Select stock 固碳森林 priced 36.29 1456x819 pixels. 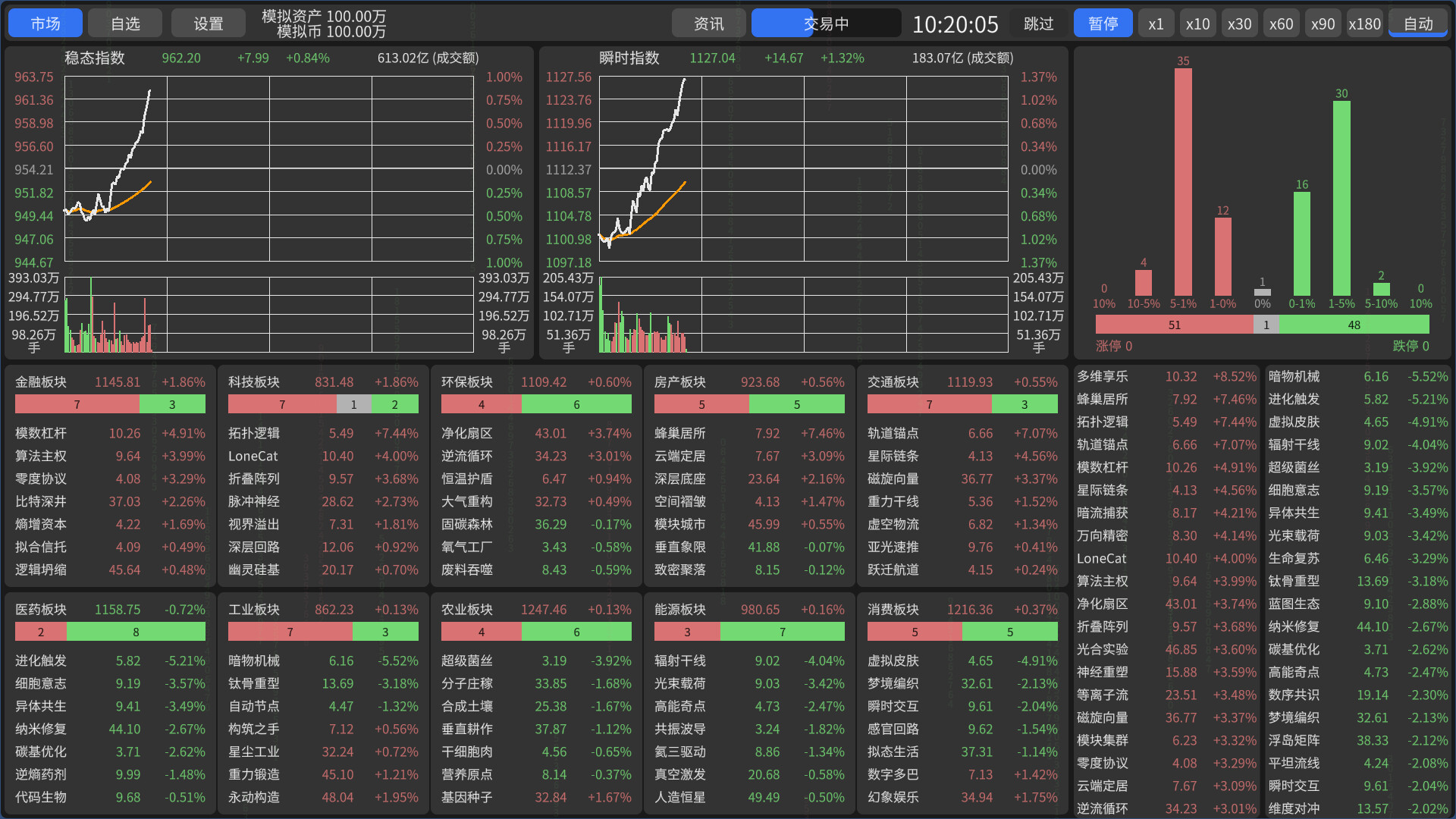click(x=536, y=524)
